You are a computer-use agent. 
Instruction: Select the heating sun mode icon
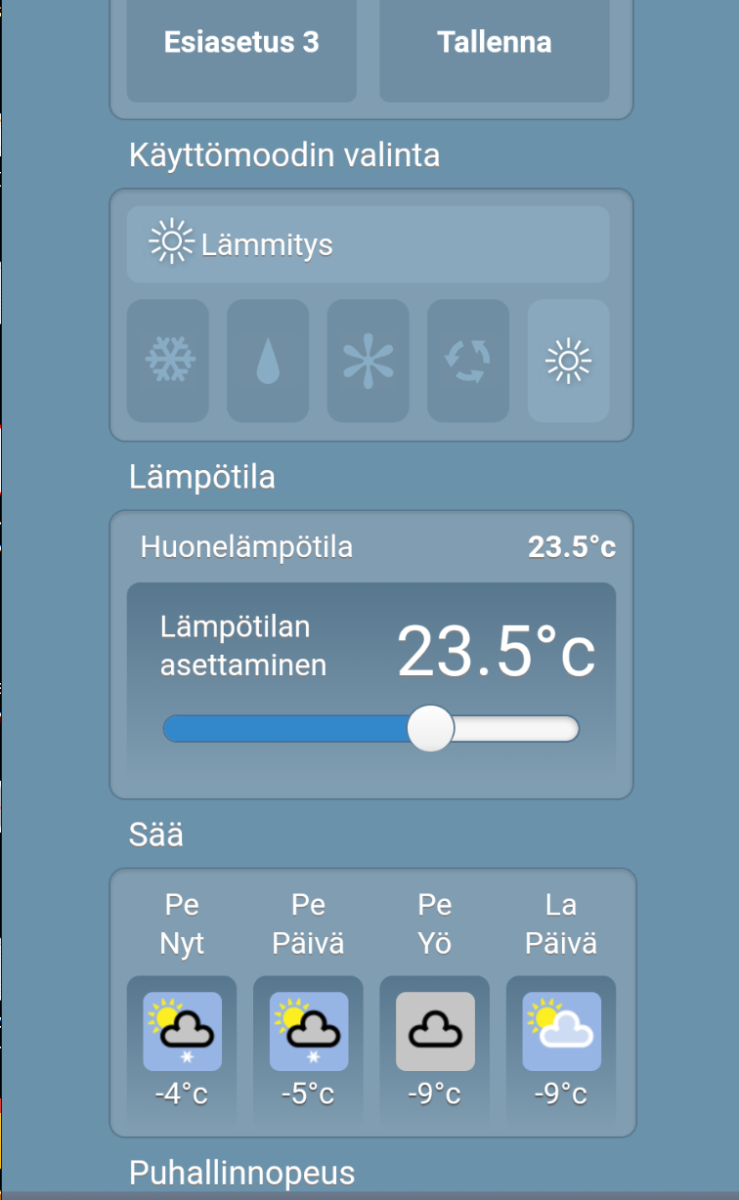click(x=568, y=360)
